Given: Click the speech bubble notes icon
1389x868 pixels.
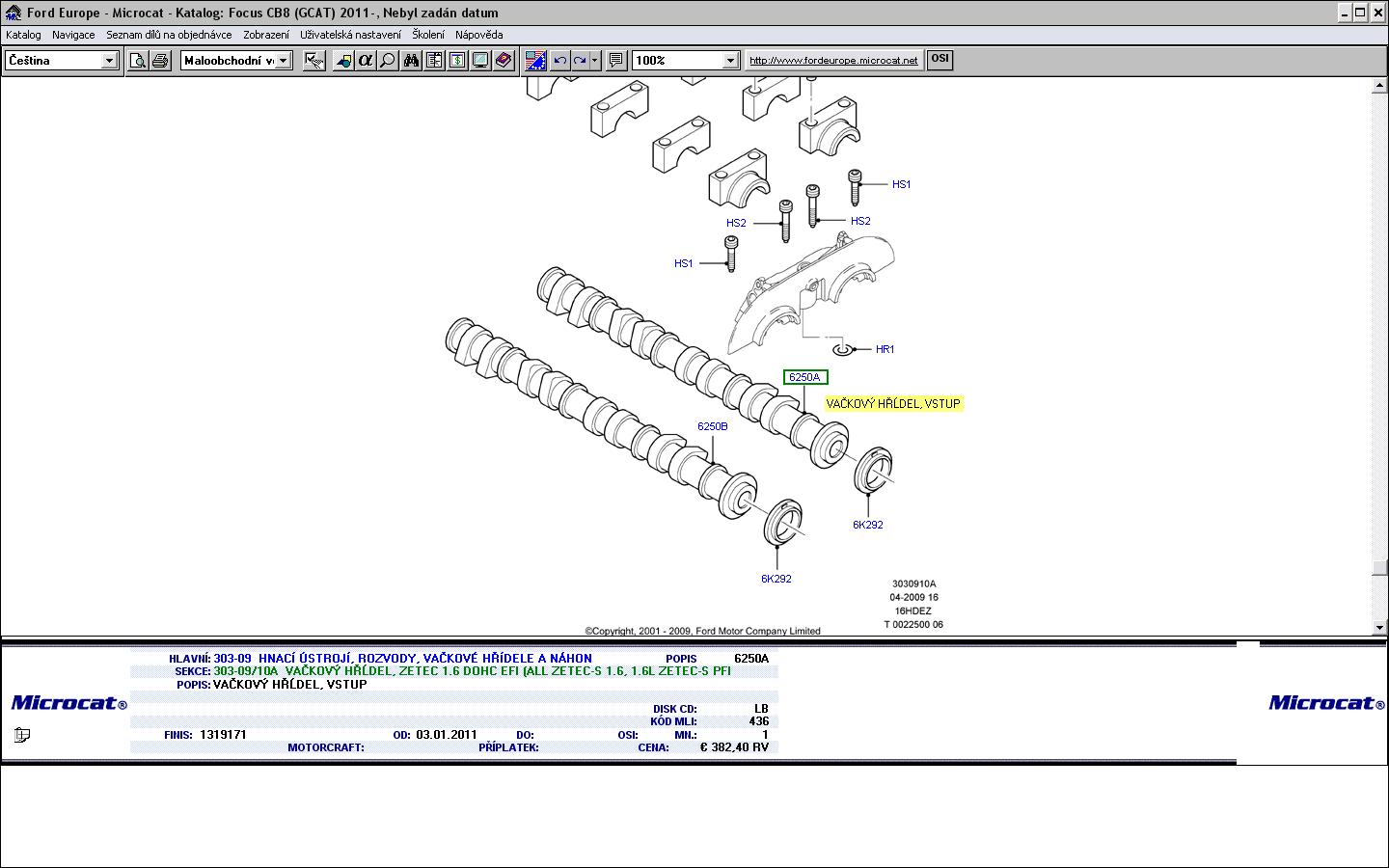Looking at the screenshot, I should pyautogui.click(x=616, y=61).
